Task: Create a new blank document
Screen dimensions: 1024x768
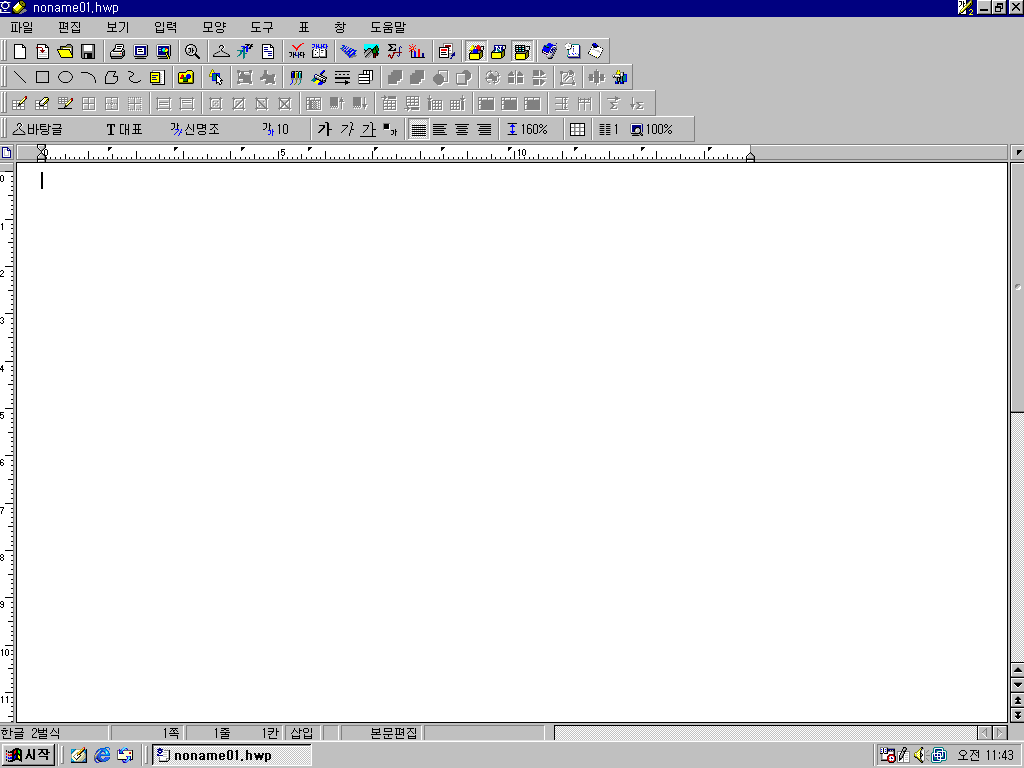Action: (20, 52)
